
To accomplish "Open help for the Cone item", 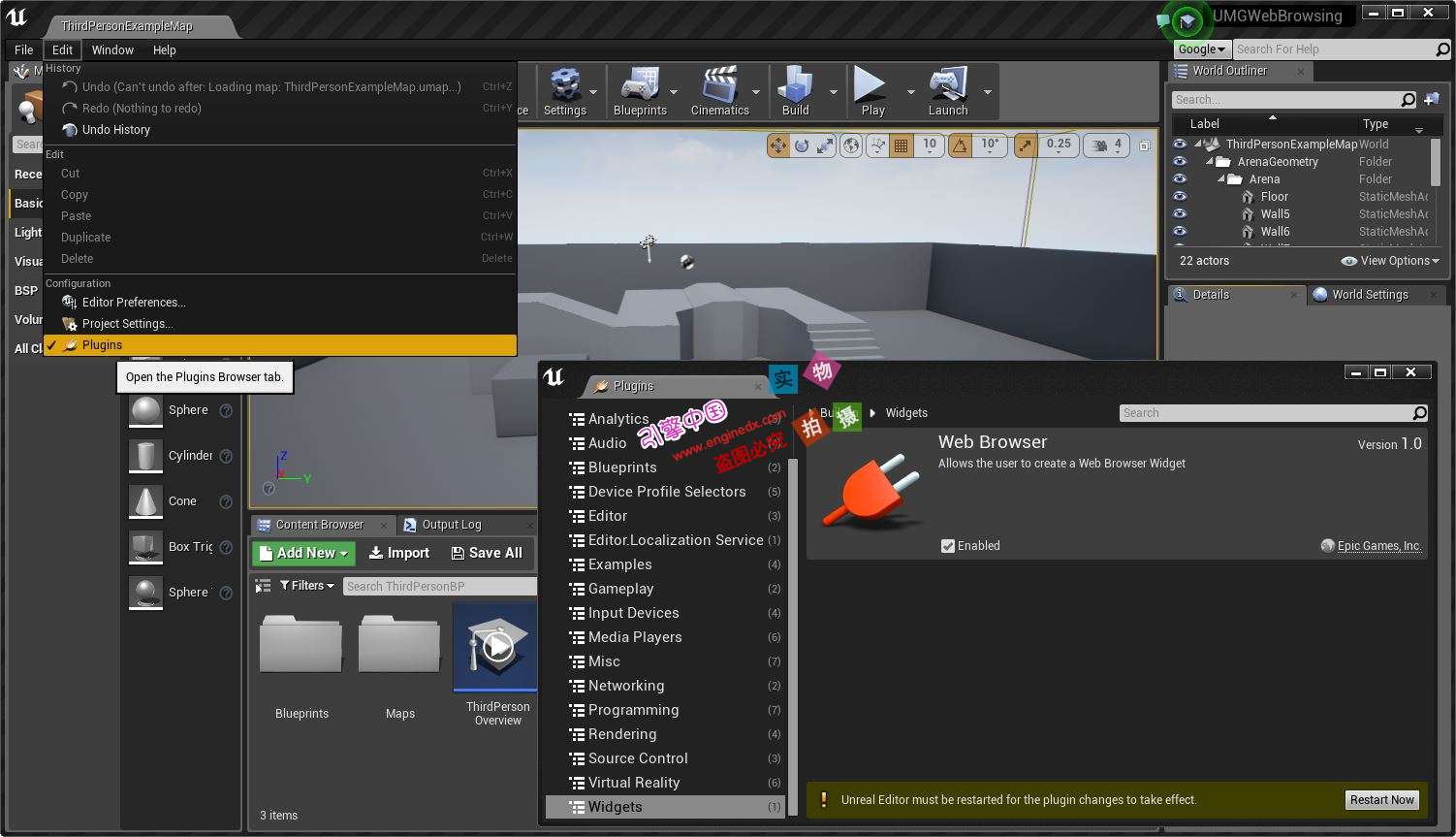I will tap(226, 501).
